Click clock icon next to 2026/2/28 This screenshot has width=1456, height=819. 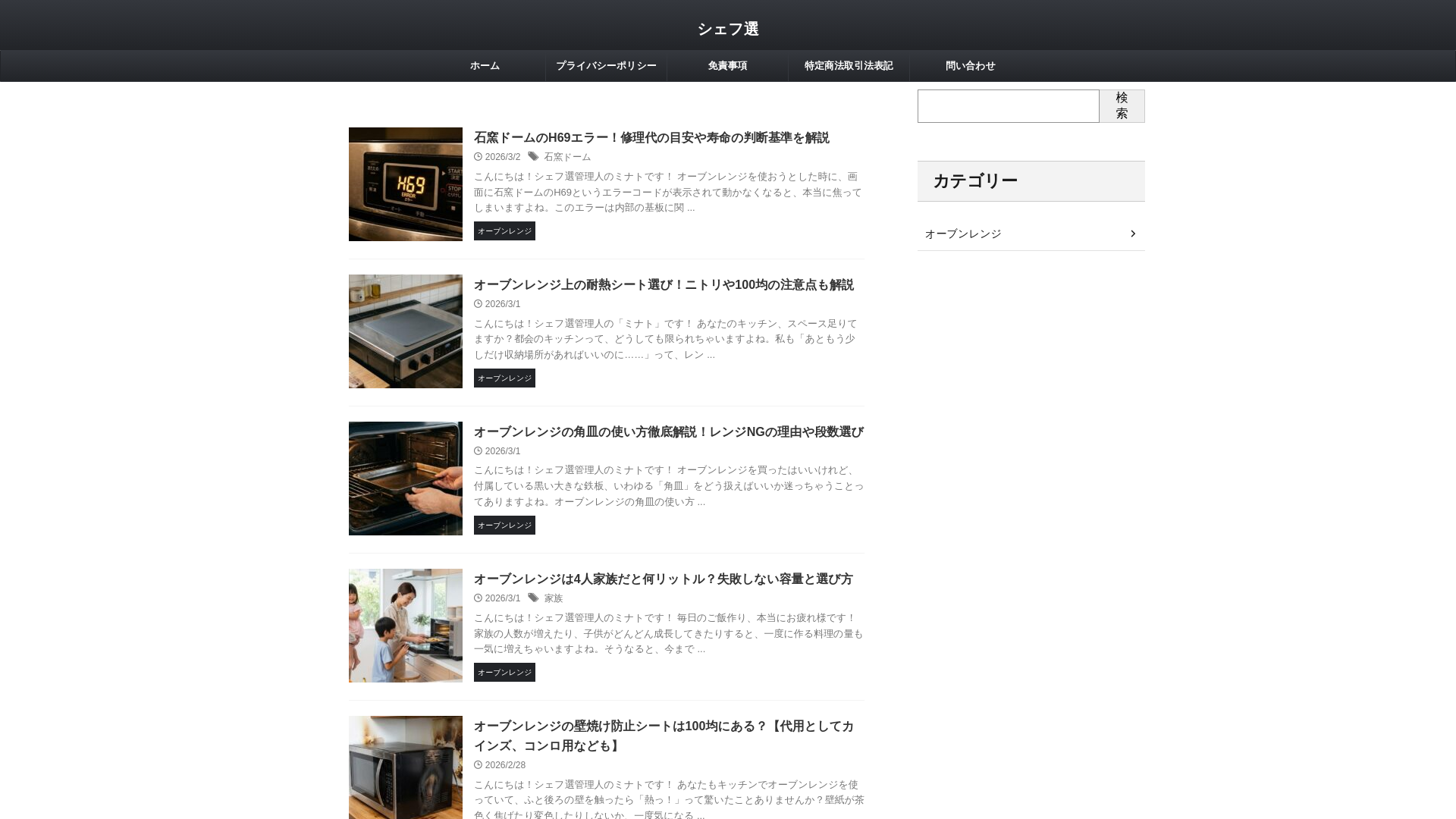(x=479, y=765)
